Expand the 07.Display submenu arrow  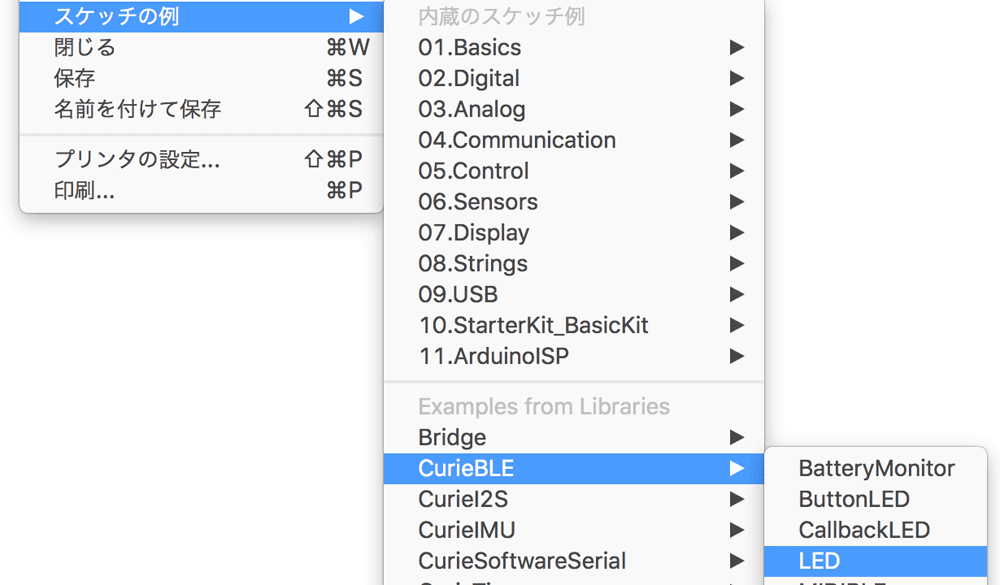tap(737, 232)
